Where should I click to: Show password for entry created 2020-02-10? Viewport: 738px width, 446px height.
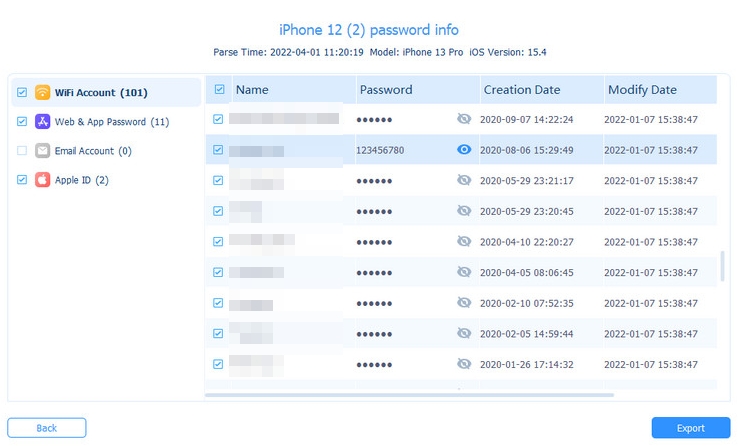(x=463, y=304)
